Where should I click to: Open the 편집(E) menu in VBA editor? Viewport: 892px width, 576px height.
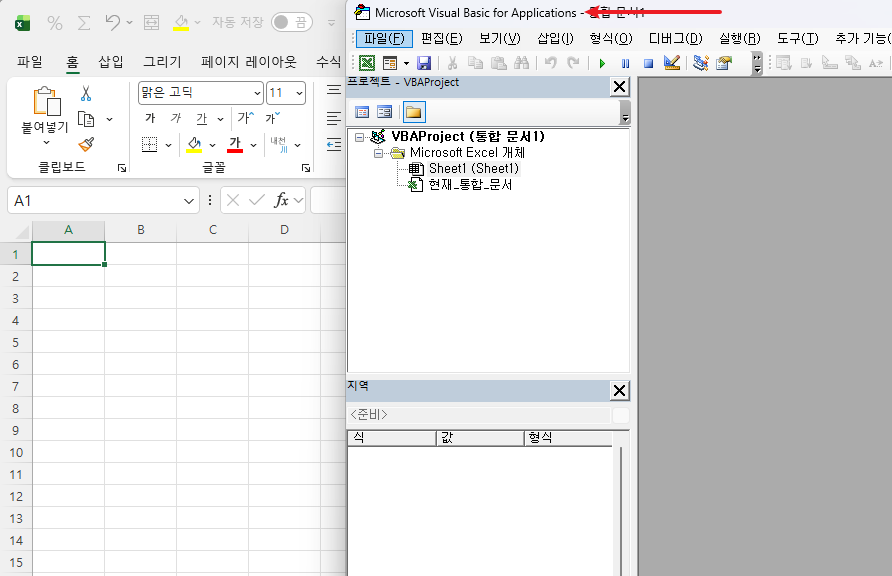click(441, 39)
